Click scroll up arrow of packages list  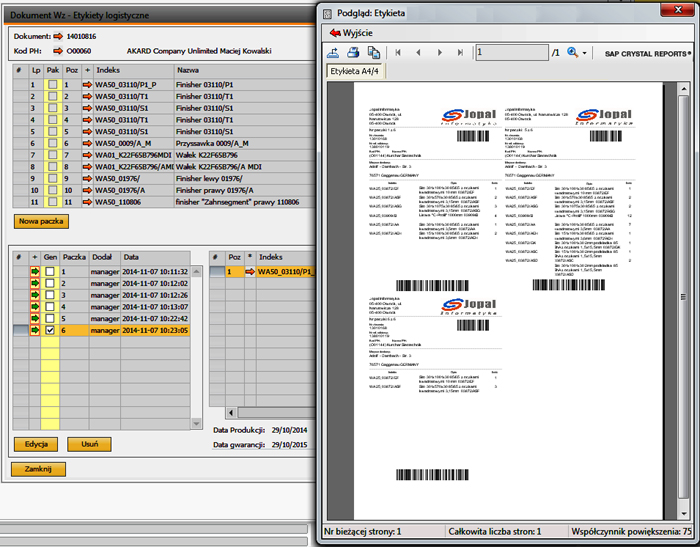196,270
